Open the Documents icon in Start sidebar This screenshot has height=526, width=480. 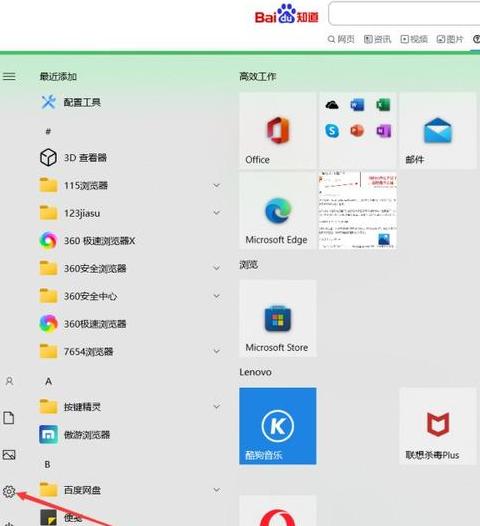[x=9, y=418]
